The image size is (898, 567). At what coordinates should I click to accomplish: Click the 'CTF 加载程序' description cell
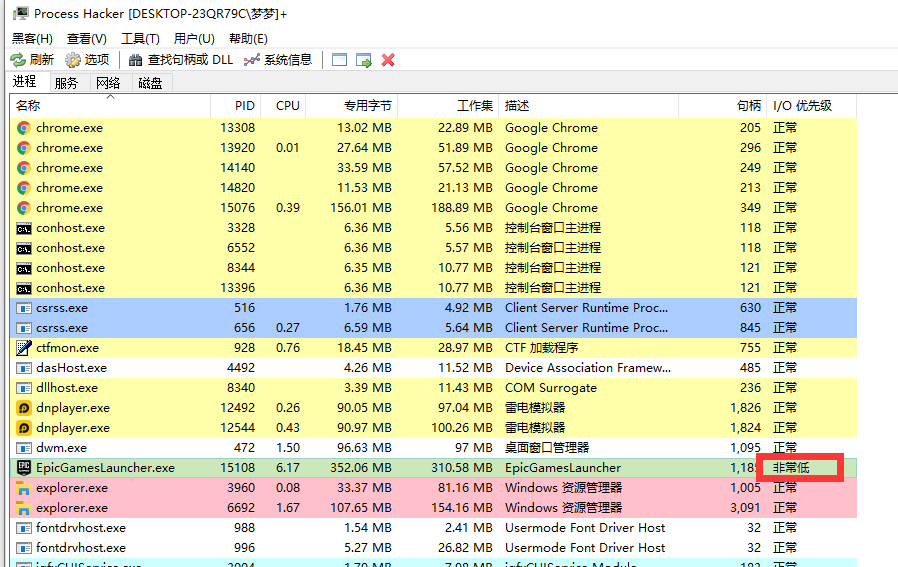point(541,348)
